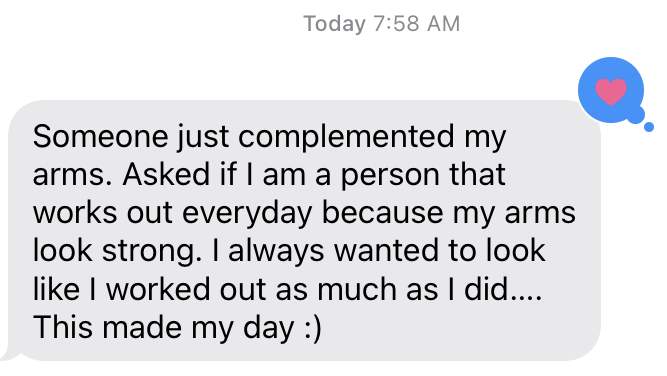Click the word 'complemented' in the message
Viewport: 667px width, 376px height.
point(346,137)
